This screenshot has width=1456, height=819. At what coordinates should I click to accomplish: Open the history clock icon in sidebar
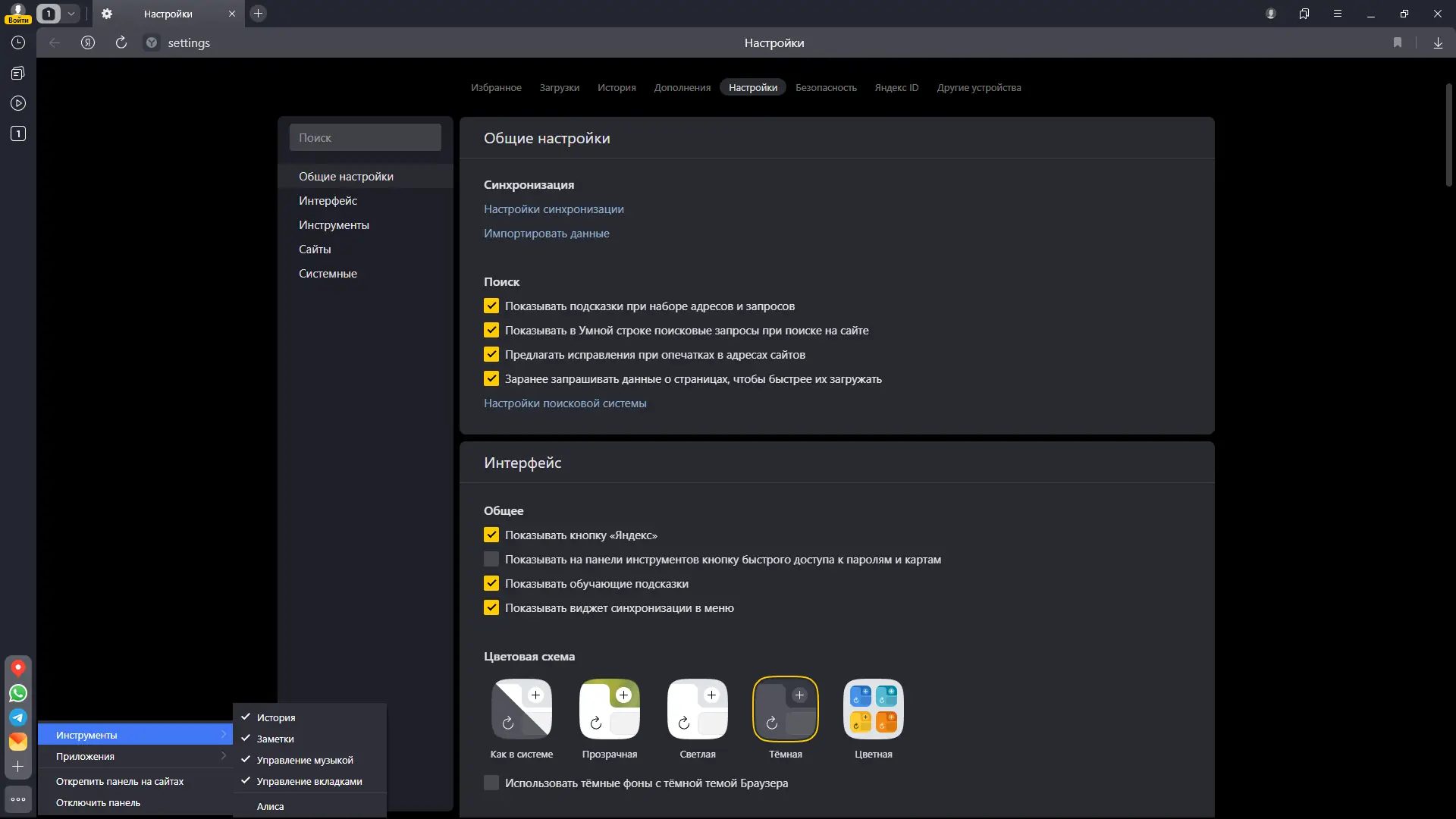click(18, 43)
